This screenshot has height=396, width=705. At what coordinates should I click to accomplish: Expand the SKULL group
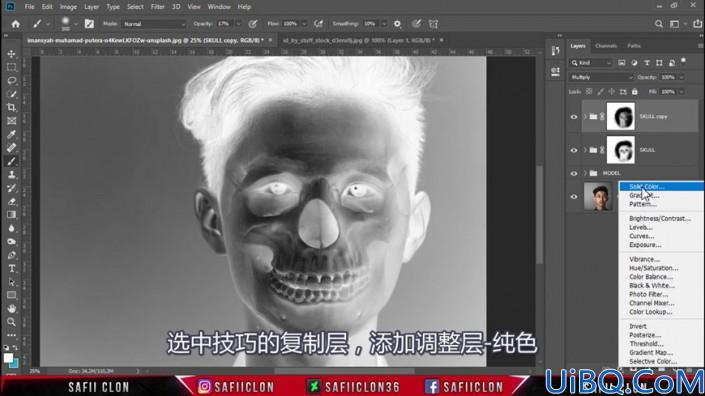click(585, 150)
